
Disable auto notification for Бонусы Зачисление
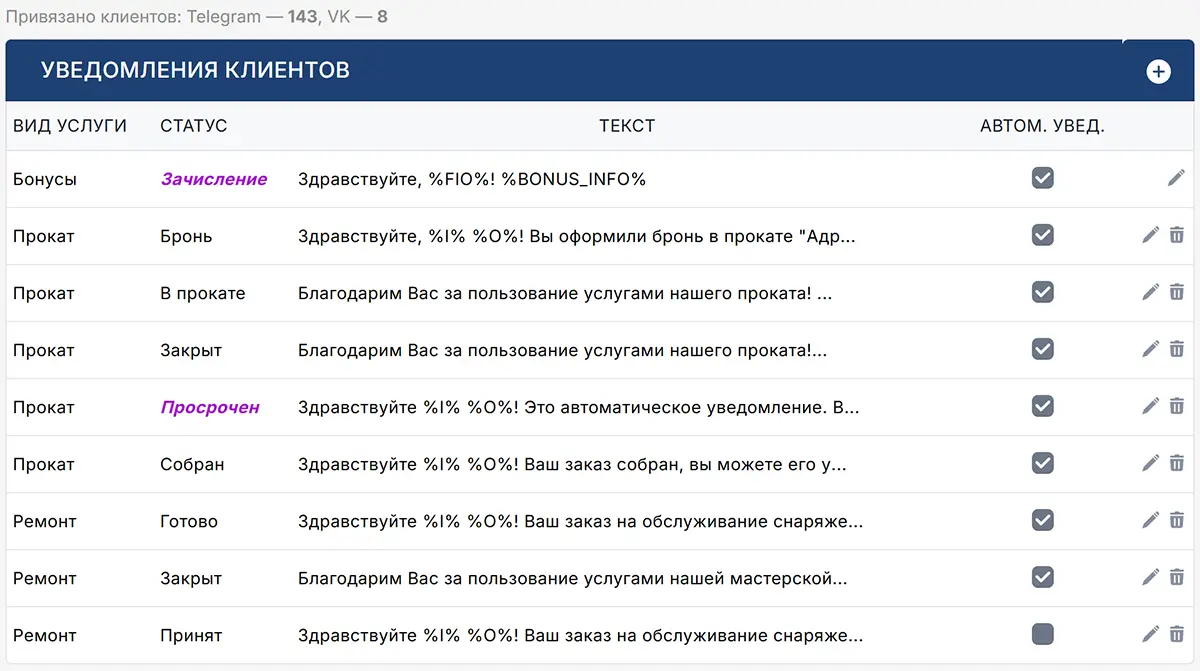pyautogui.click(x=1042, y=178)
